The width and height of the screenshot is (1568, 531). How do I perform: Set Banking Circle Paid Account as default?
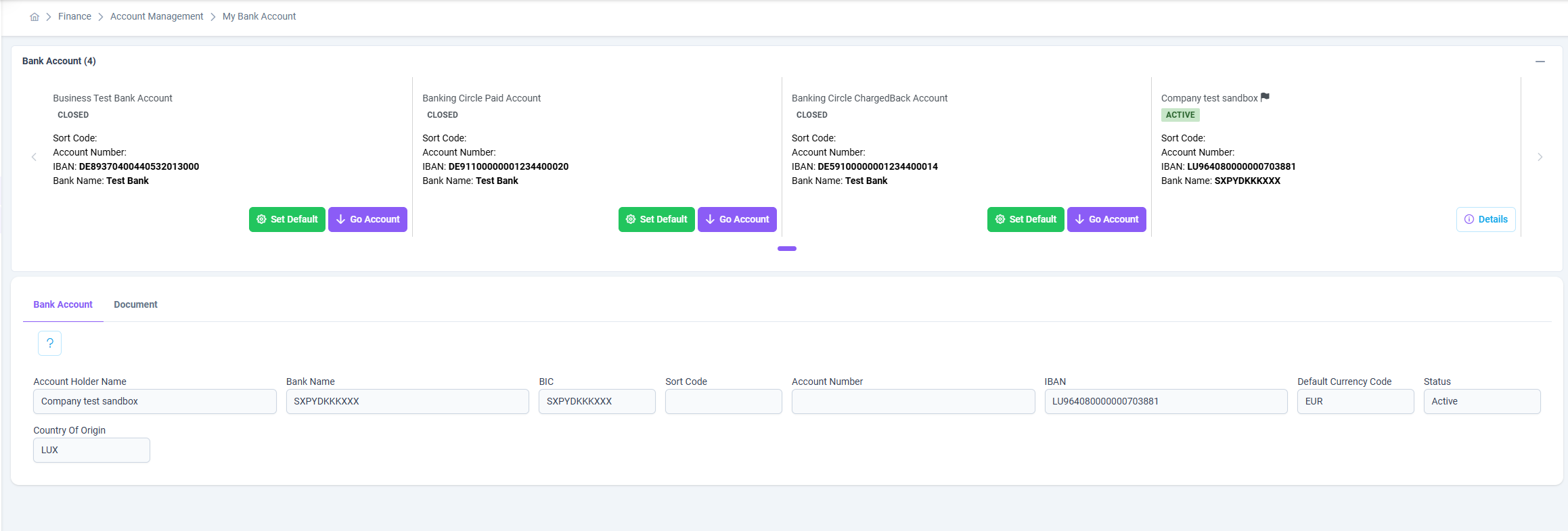click(x=656, y=219)
